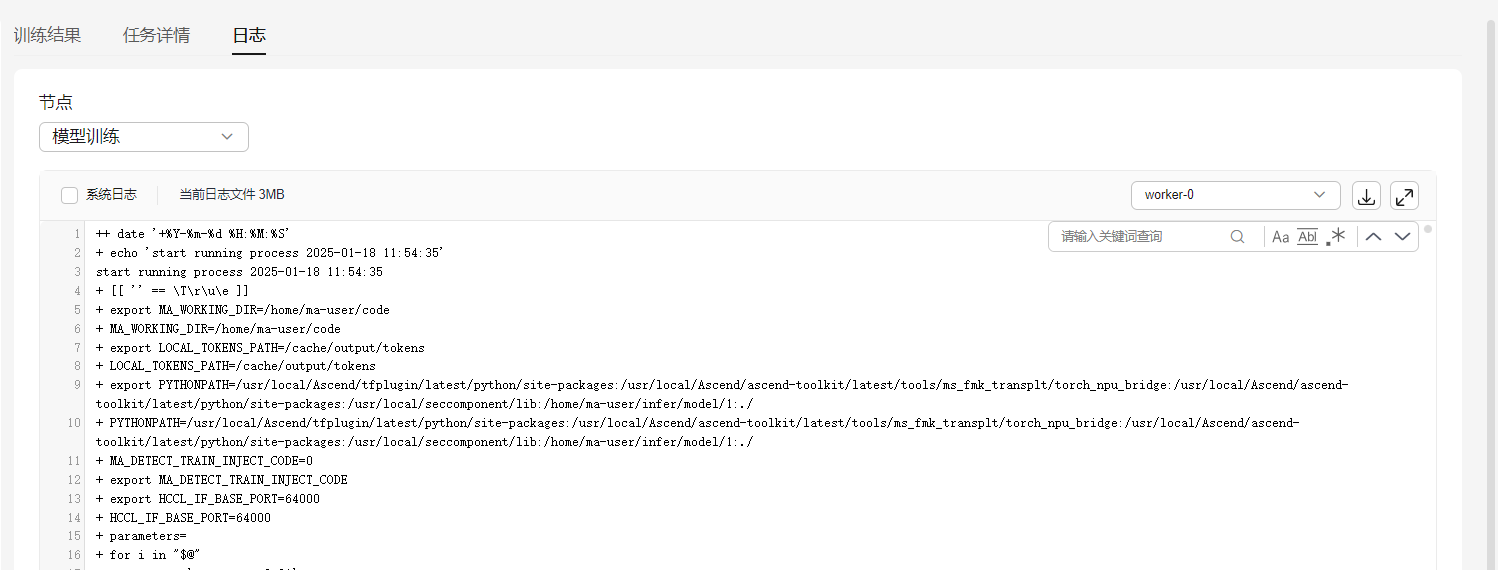This screenshot has width=1498, height=570.
Task: Toggle case-sensitive matching (Aa)
Action: click(1280, 237)
